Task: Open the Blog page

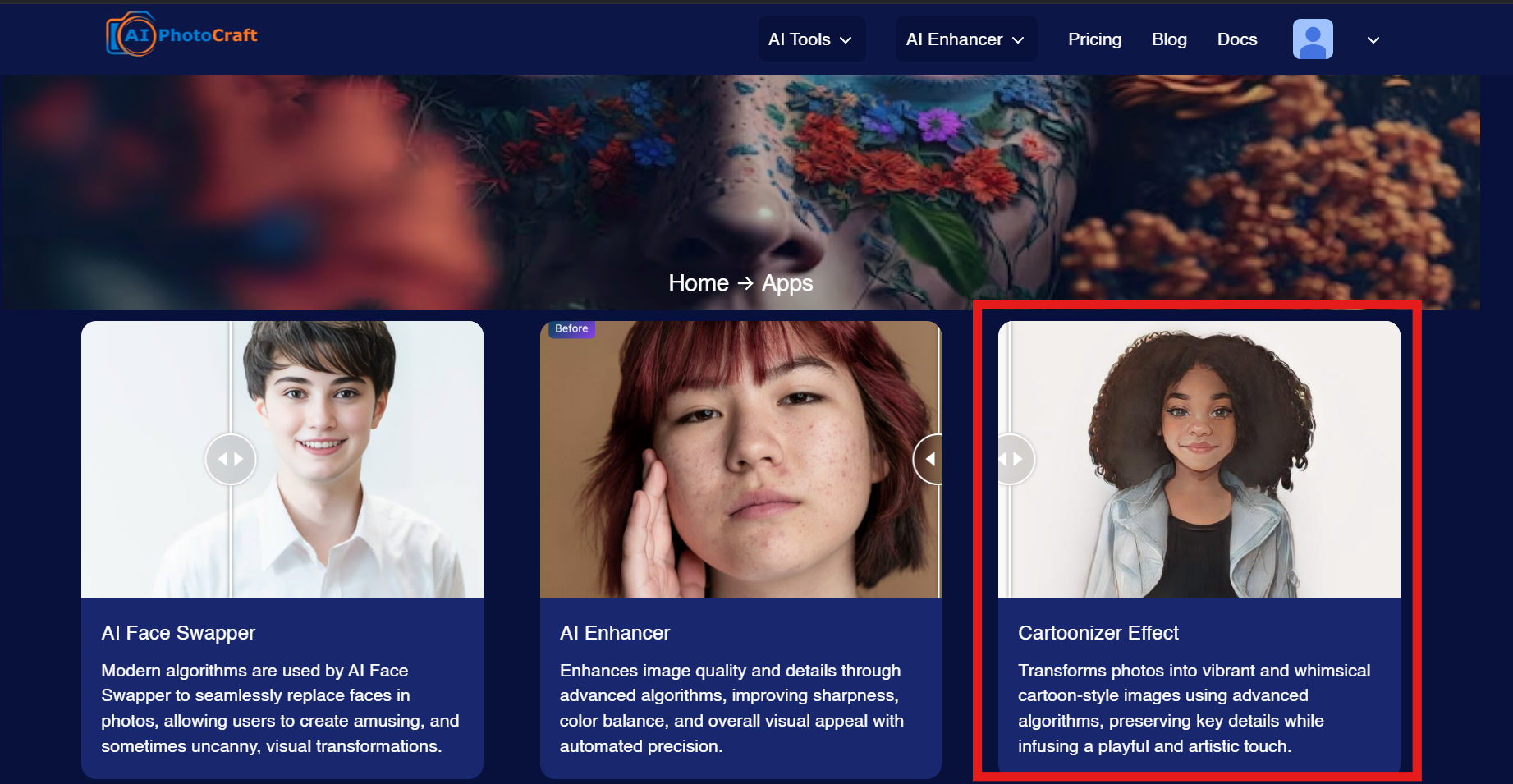Action: point(1169,39)
